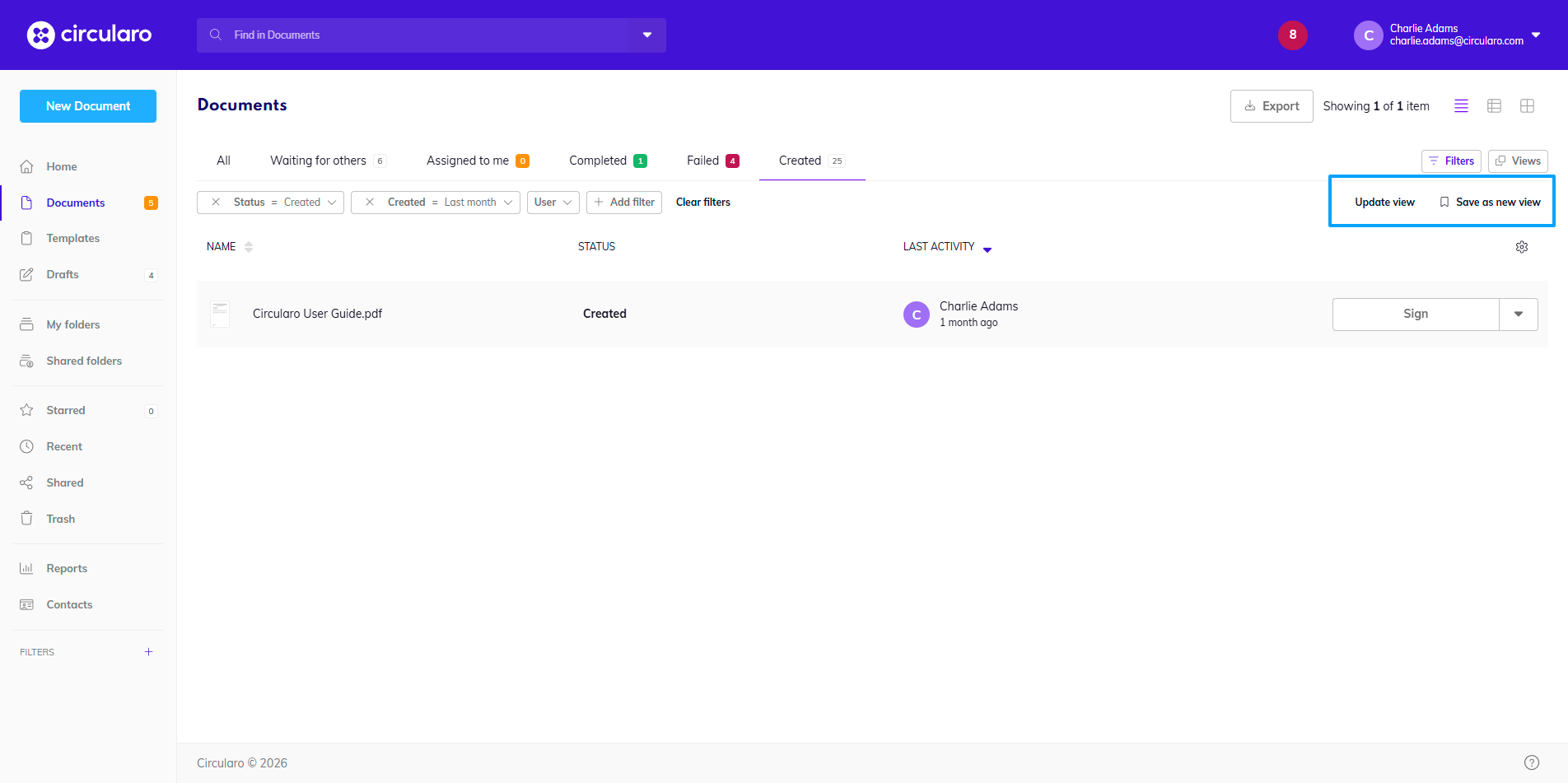Click Save as new view

(x=1490, y=203)
